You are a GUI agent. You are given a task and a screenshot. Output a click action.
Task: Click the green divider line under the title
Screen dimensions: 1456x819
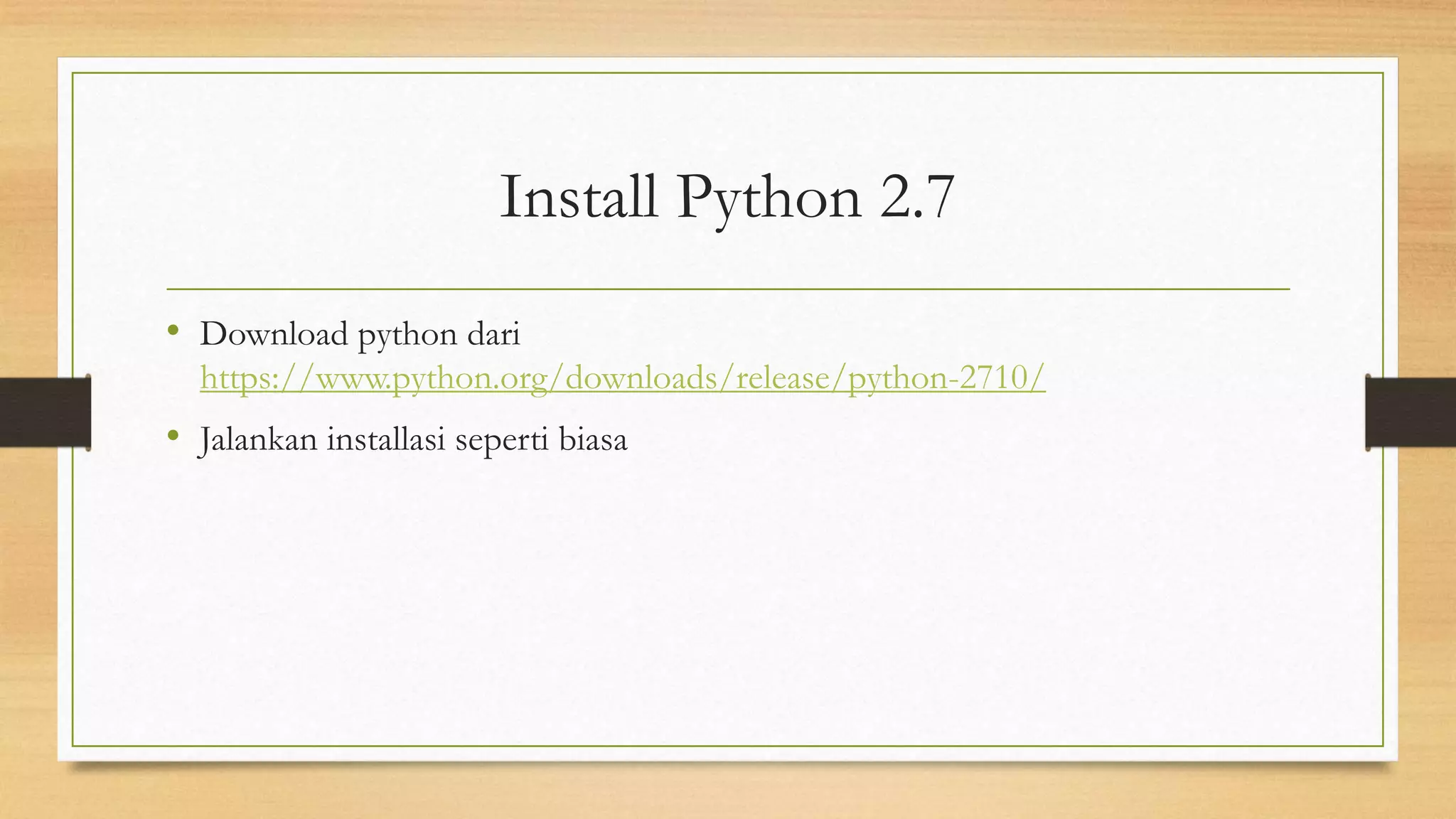coord(728,289)
